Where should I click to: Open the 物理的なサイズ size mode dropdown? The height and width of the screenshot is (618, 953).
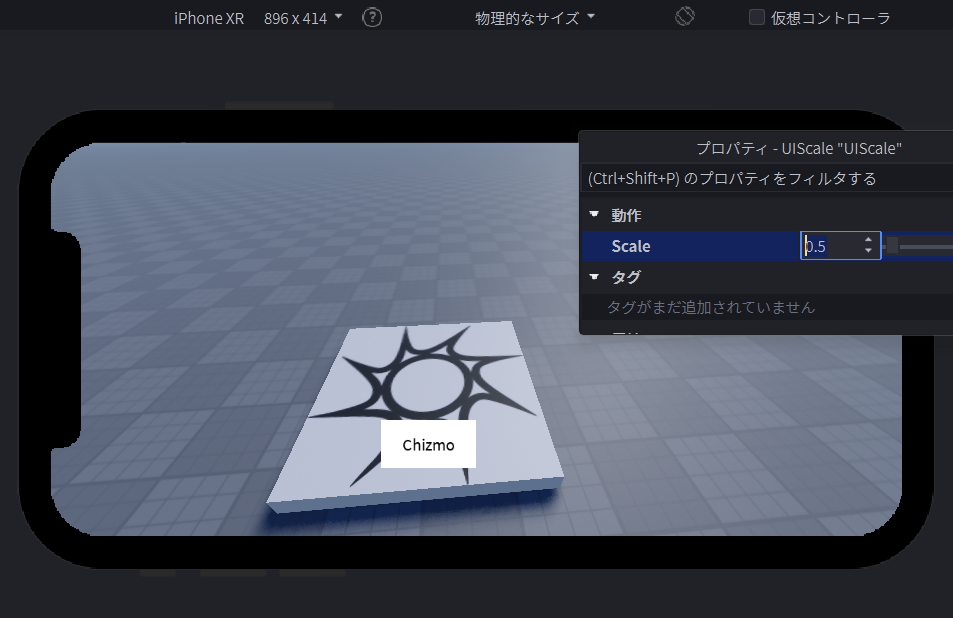(x=535, y=18)
